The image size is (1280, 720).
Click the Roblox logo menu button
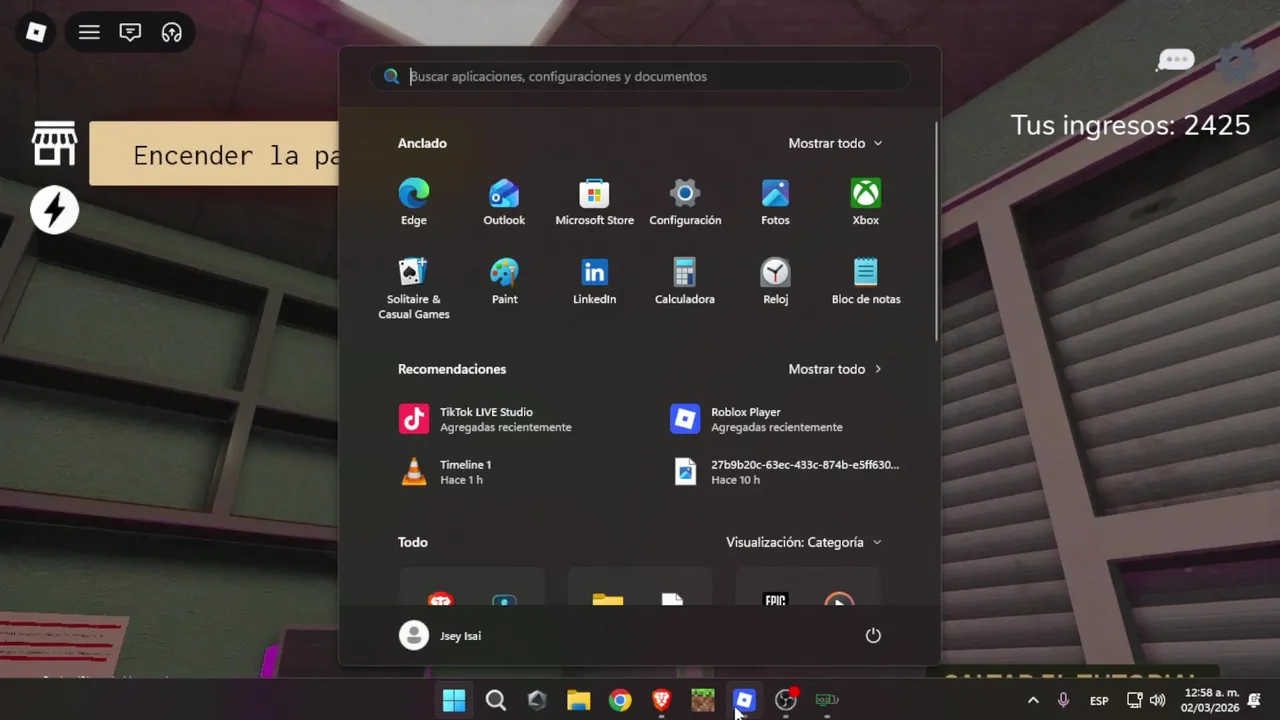point(36,32)
